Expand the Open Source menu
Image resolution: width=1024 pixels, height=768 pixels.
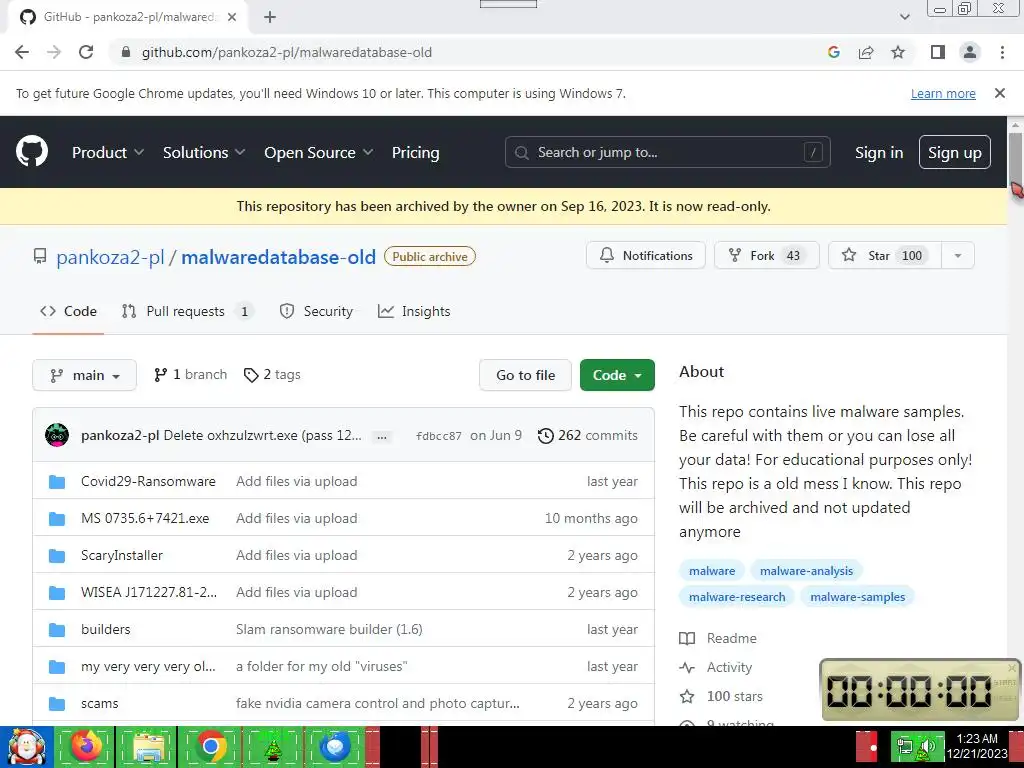click(x=319, y=152)
